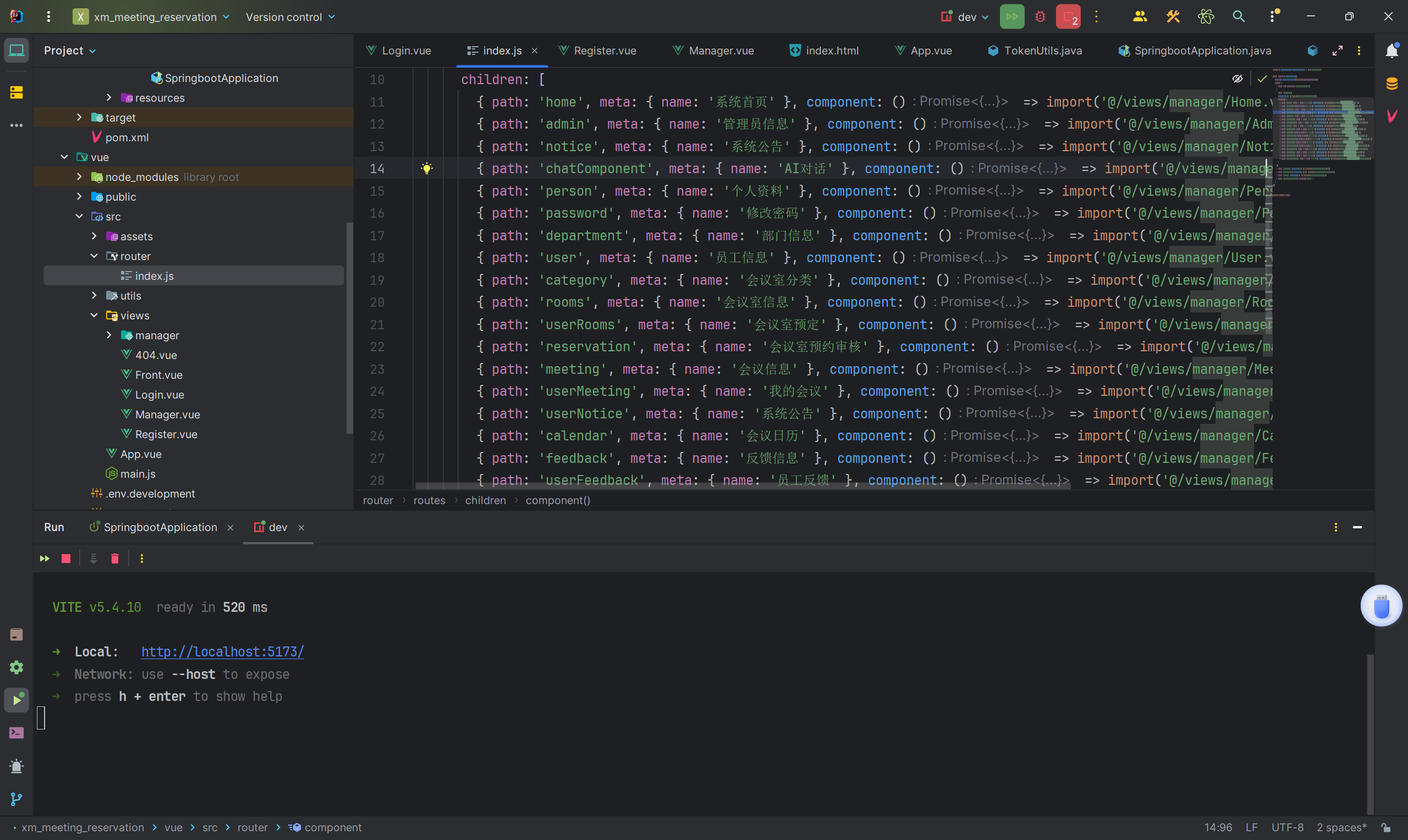Open the Search Everywhere magnifier icon

tap(1238, 16)
